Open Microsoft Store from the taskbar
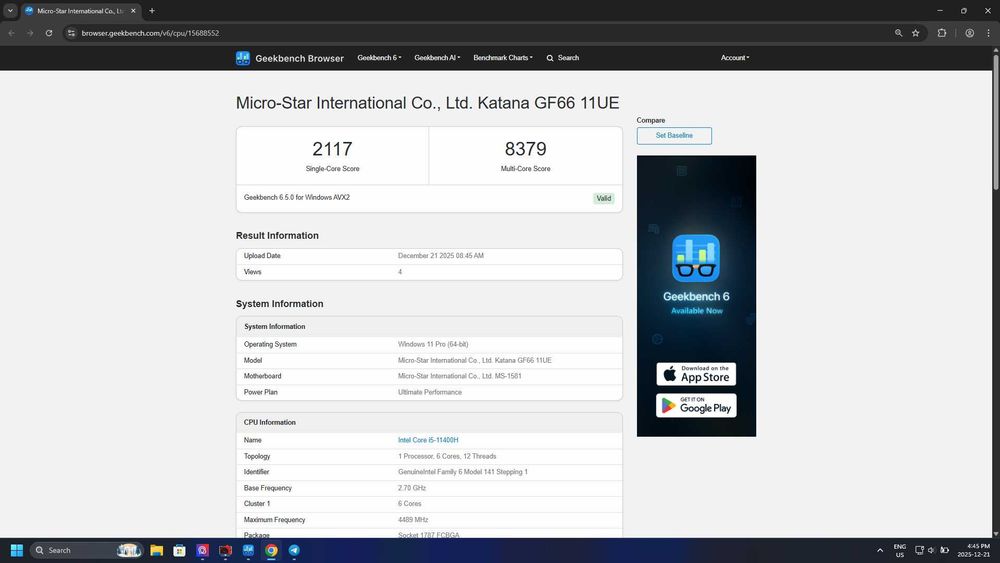 click(x=179, y=550)
